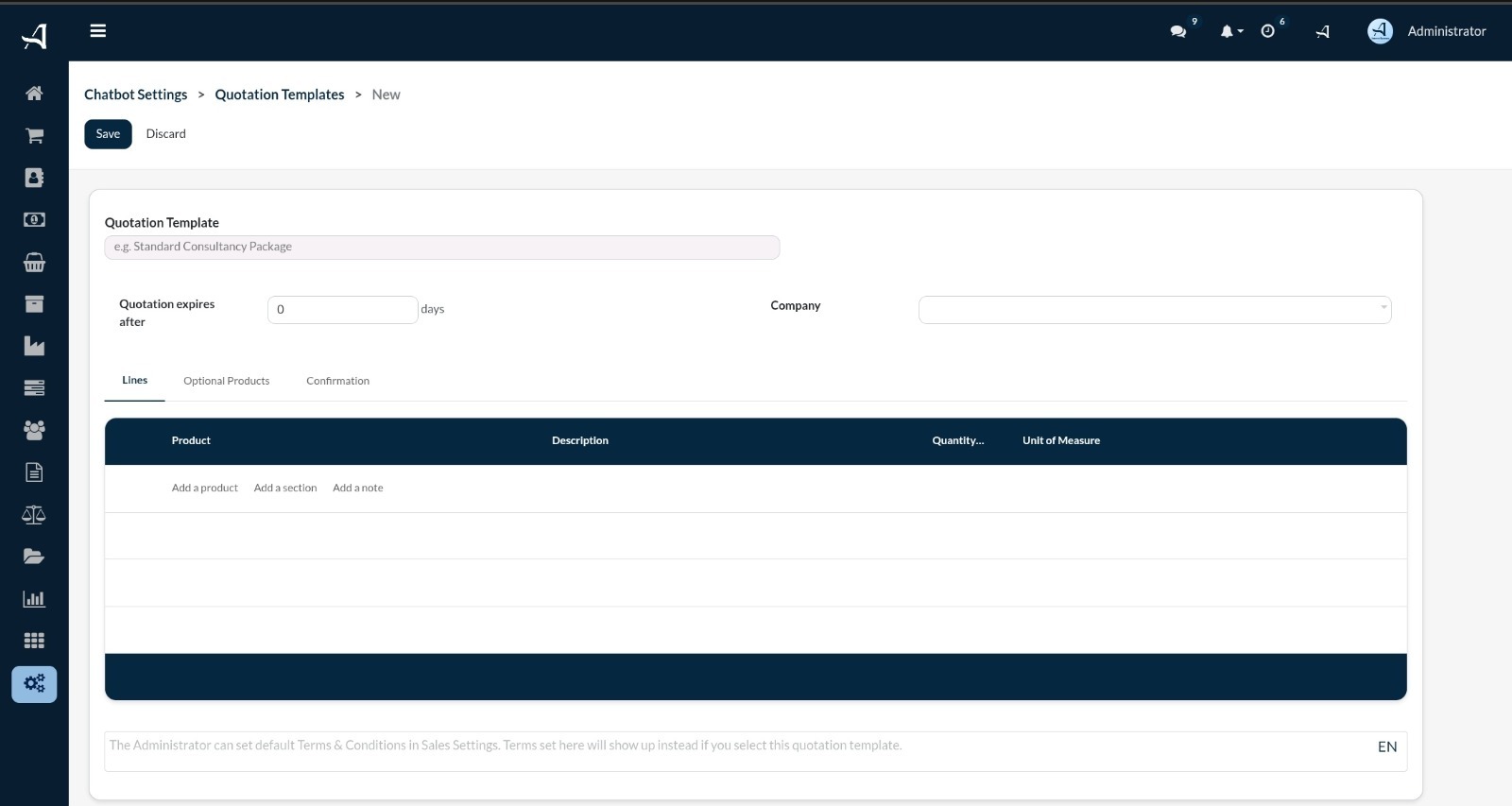Open the hamburger menu in the top bar
The height and width of the screenshot is (806, 1512).
point(97,31)
